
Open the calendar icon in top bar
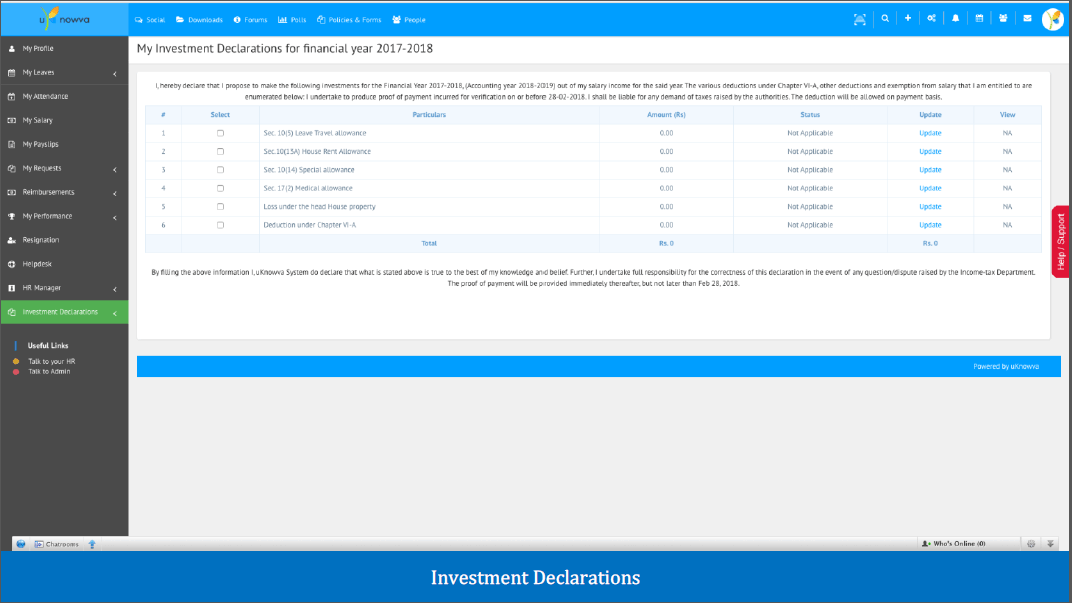979,18
